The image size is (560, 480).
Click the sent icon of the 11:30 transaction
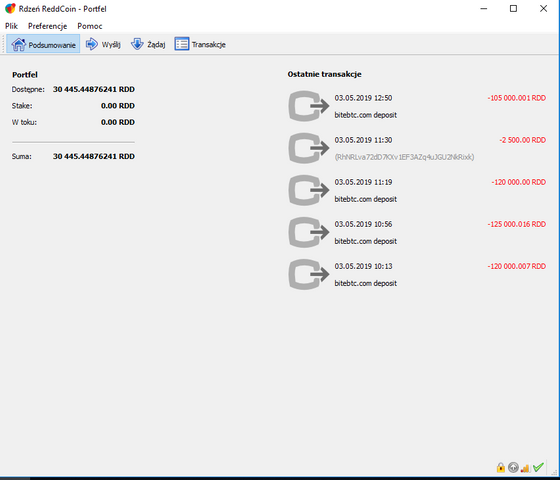pos(309,148)
